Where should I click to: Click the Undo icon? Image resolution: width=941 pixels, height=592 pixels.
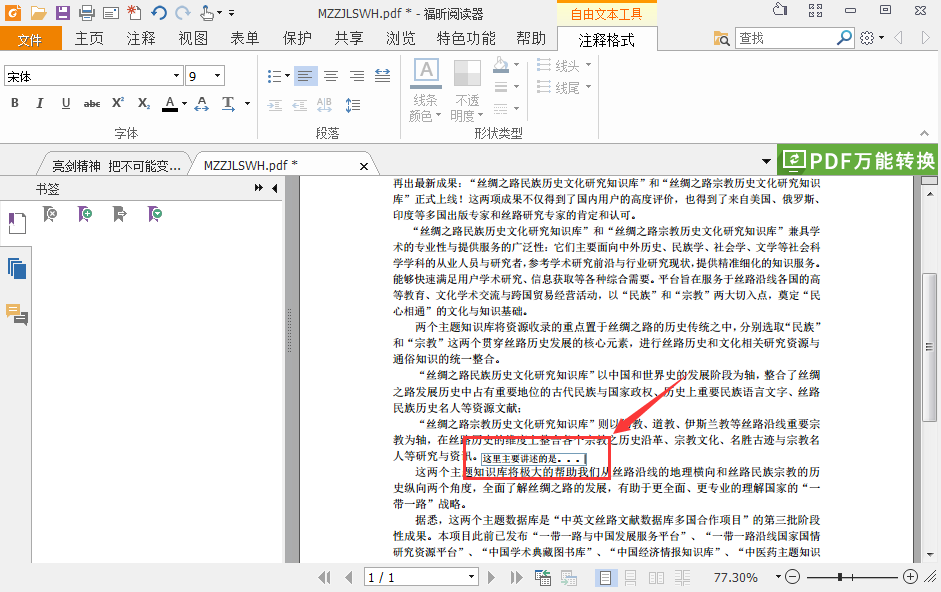click(x=158, y=11)
